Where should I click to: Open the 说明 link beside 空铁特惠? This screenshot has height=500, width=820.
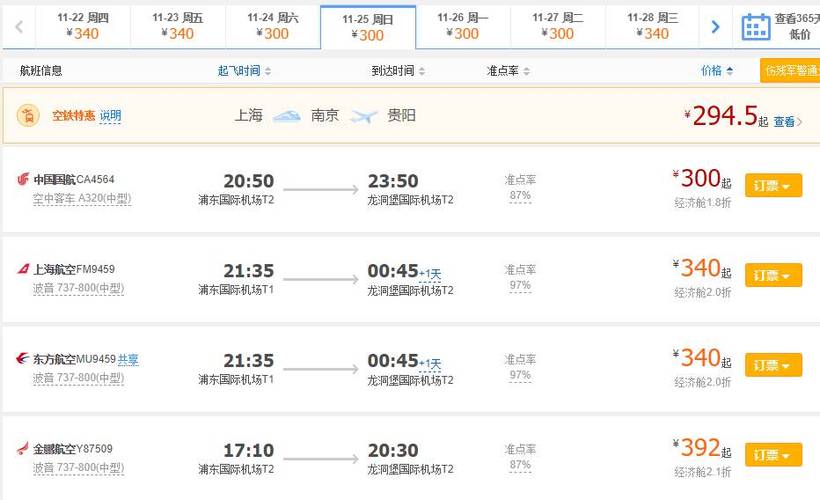[110, 116]
